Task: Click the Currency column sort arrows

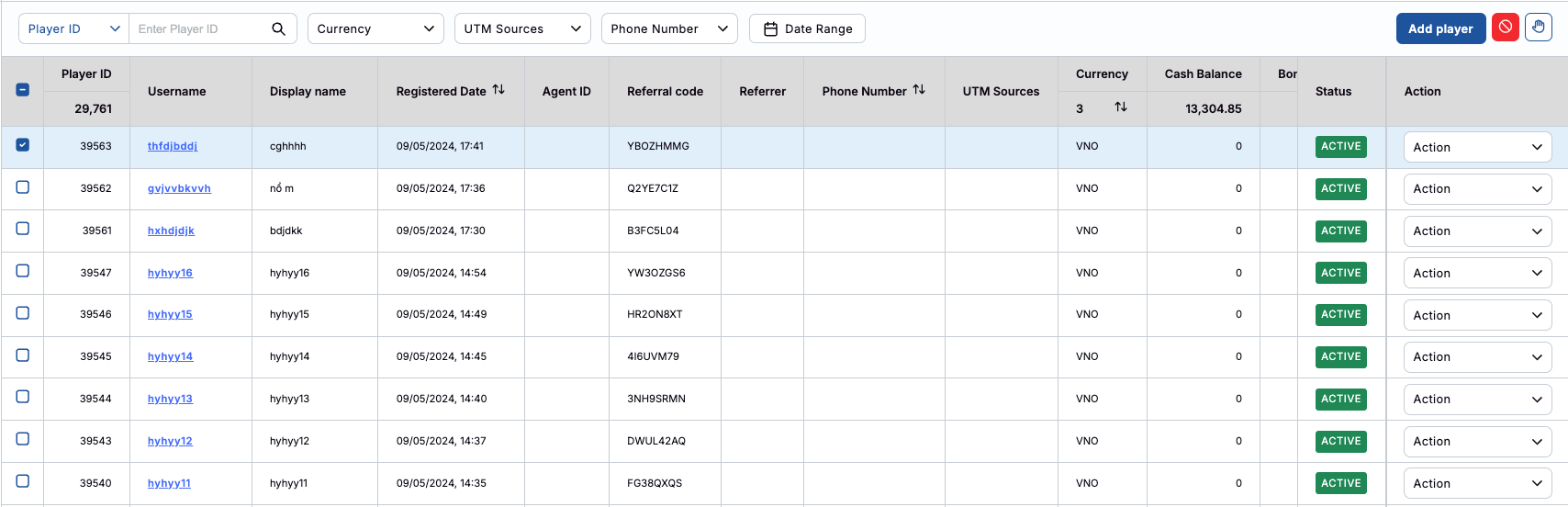Action: [1121, 107]
